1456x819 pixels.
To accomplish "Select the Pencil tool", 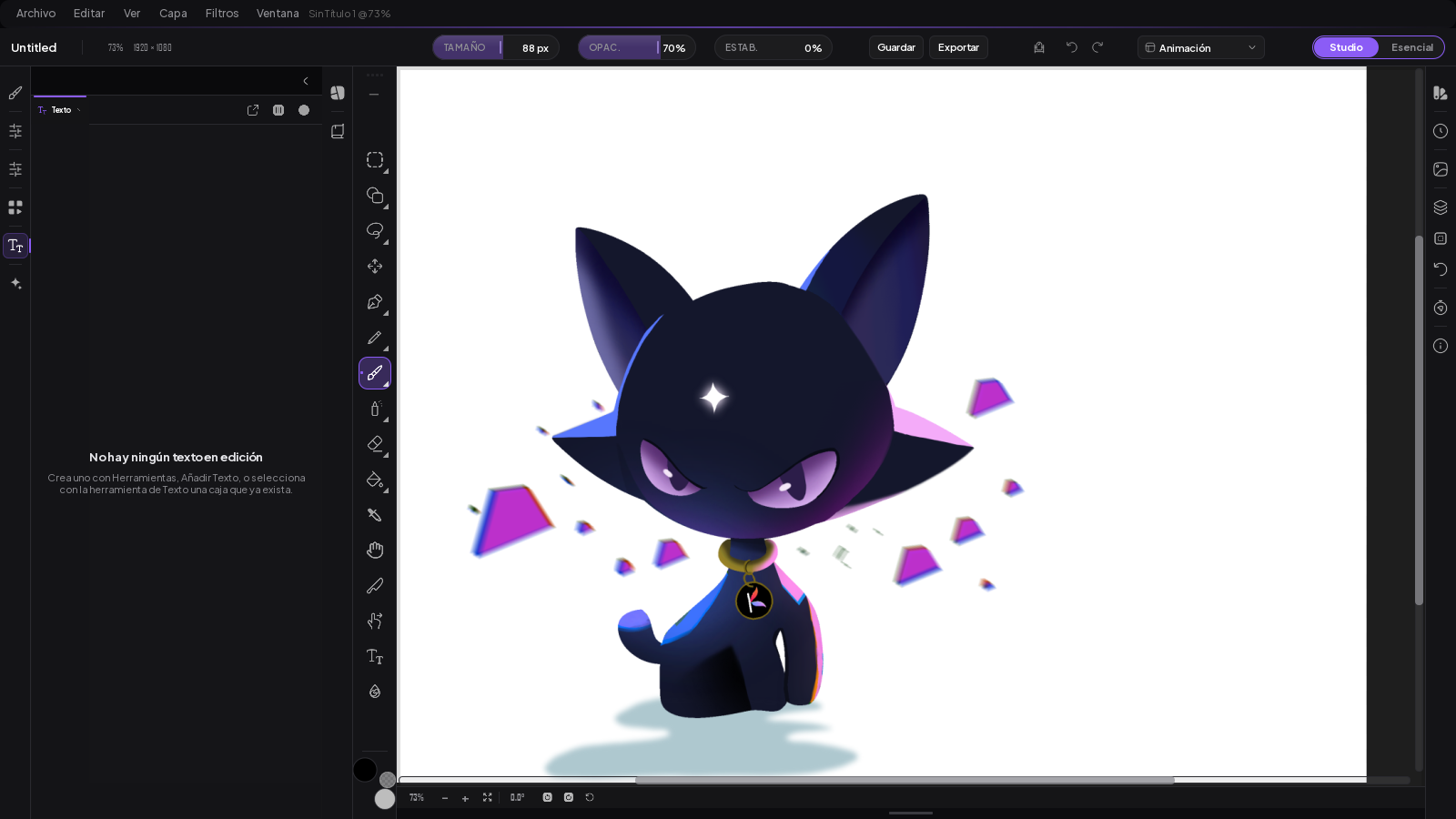I will click(x=375, y=338).
